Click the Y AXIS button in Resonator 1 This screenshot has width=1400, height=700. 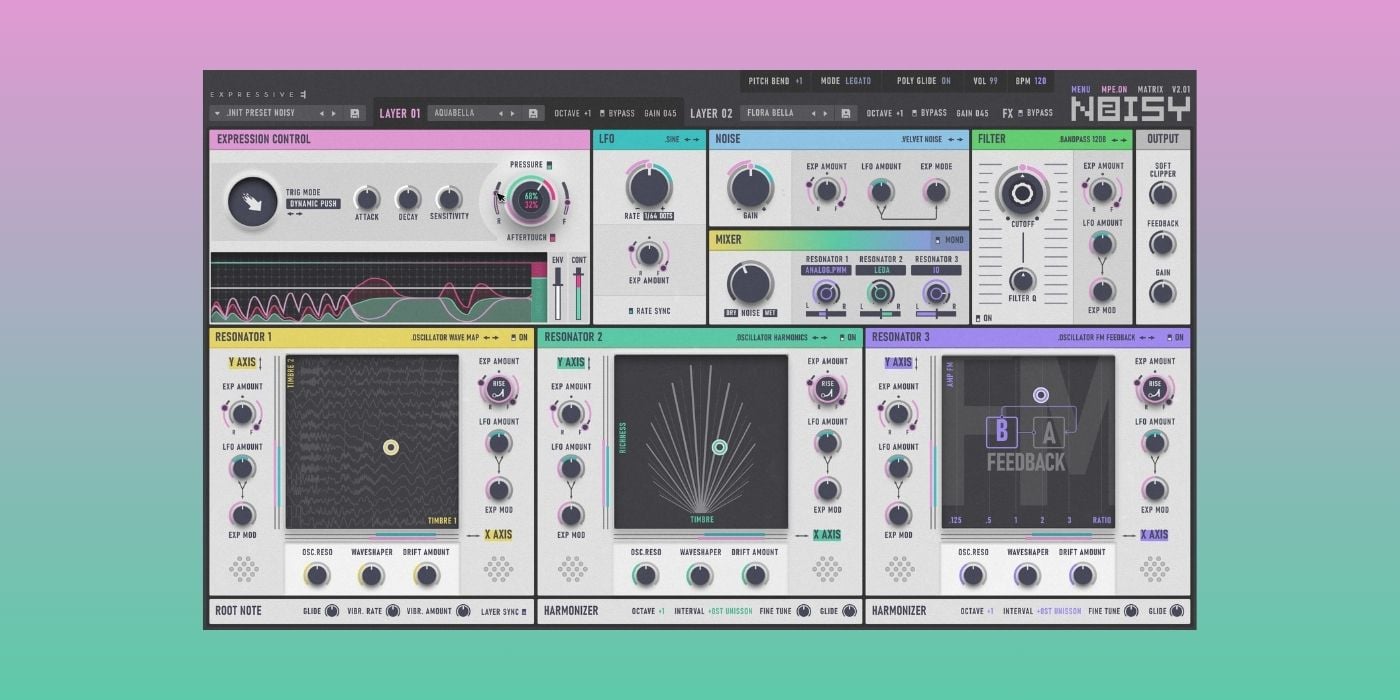242,363
